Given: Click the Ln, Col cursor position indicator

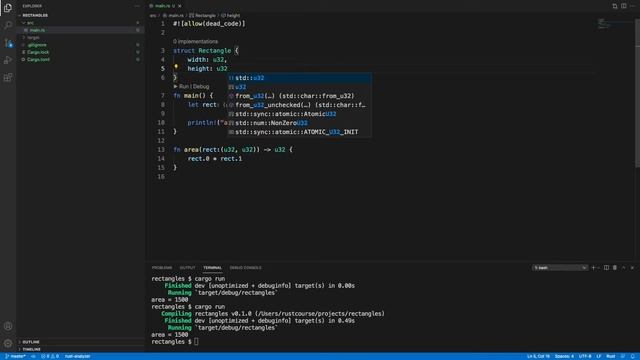Looking at the screenshot, I should click(x=538, y=356).
